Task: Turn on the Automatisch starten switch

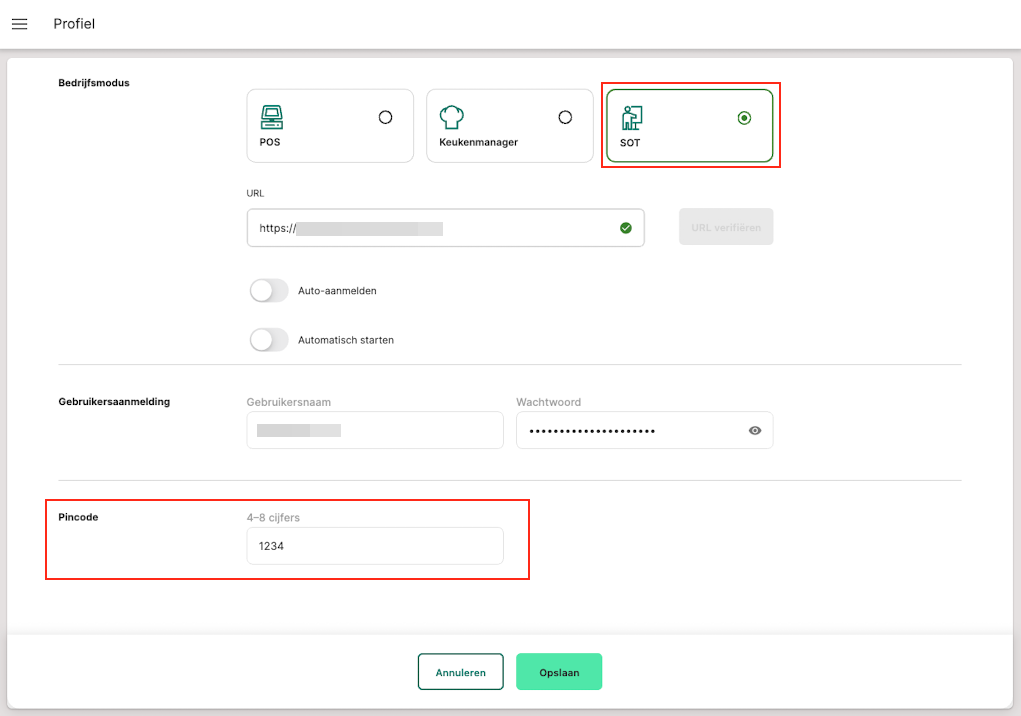Action: click(x=269, y=340)
